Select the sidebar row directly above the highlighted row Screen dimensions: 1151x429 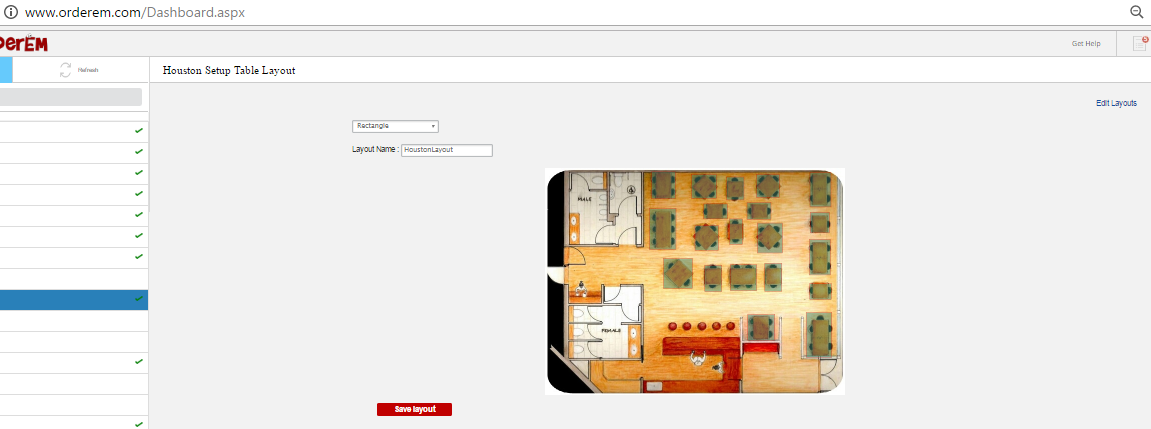point(70,278)
